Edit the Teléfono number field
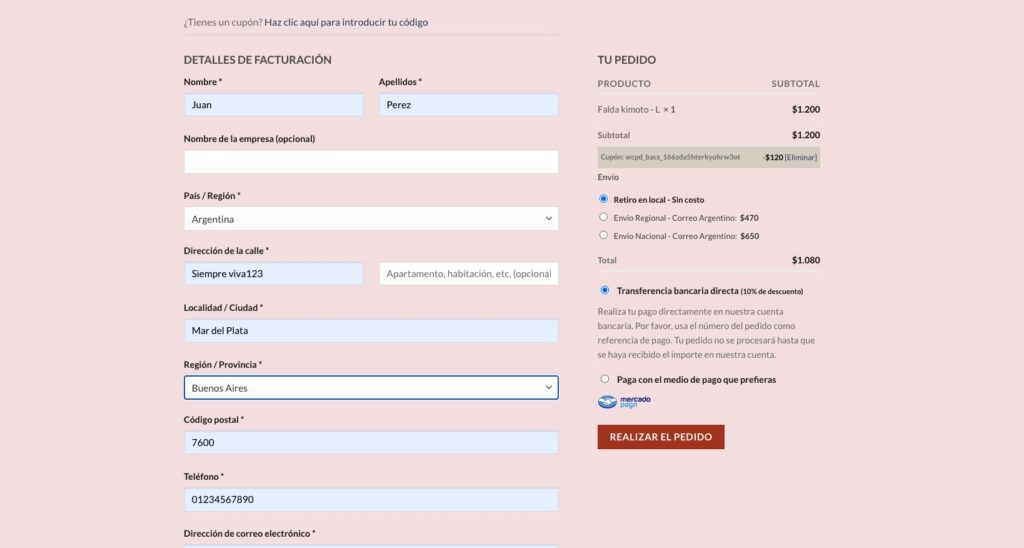The height and width of the screenshot is (548, 1024). coord(371,500)
